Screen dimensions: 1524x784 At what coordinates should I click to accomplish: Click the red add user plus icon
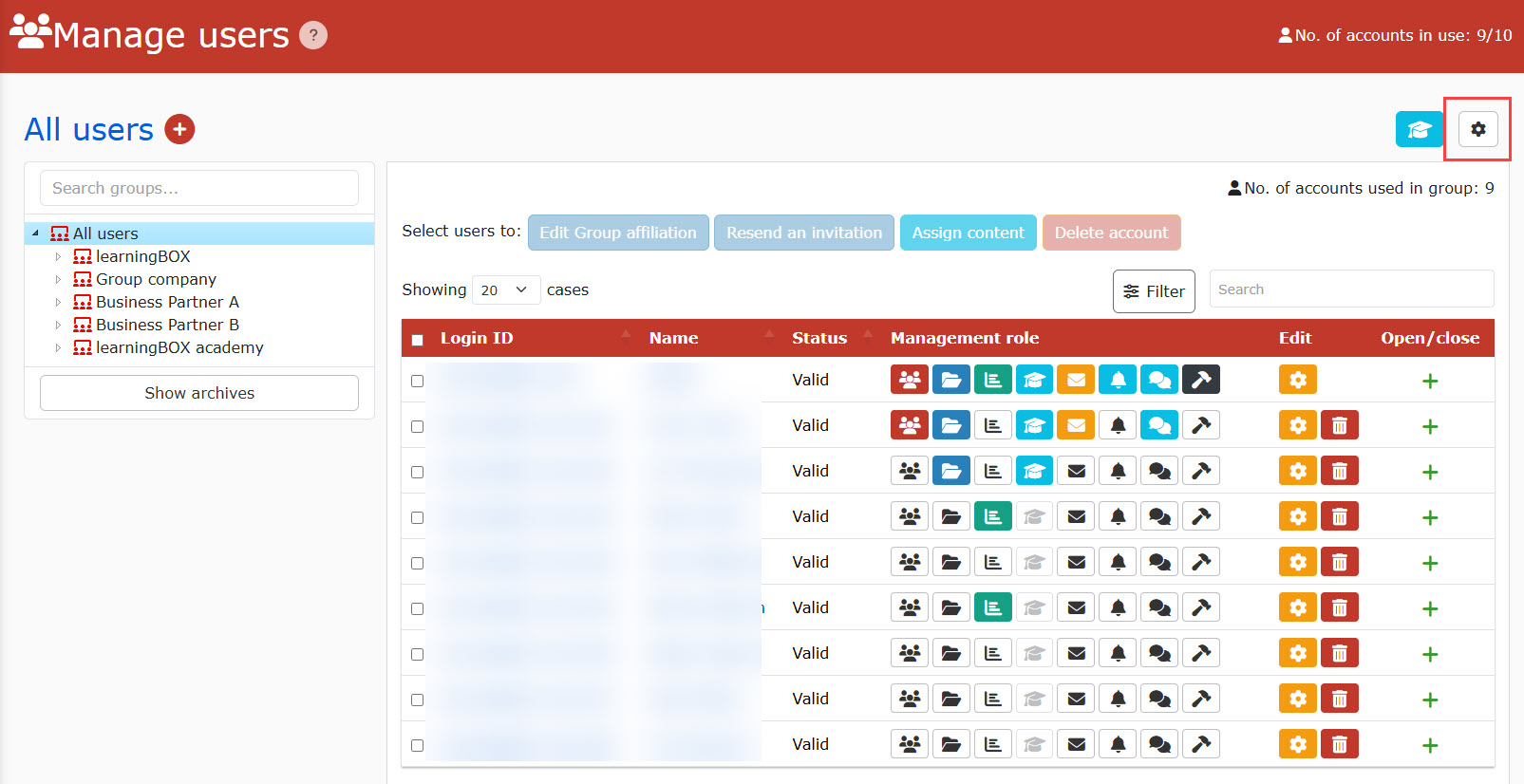(x=179, y=129)
